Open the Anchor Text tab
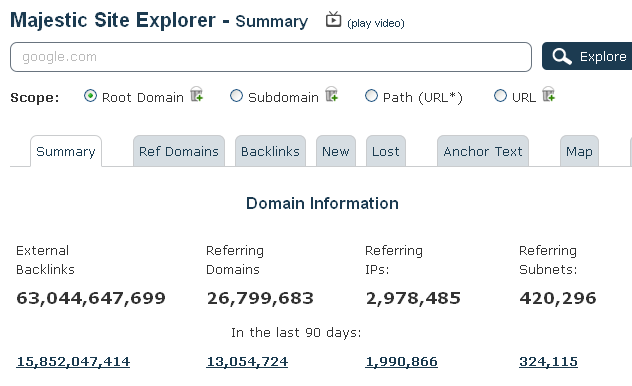 (x=483, y=151)
